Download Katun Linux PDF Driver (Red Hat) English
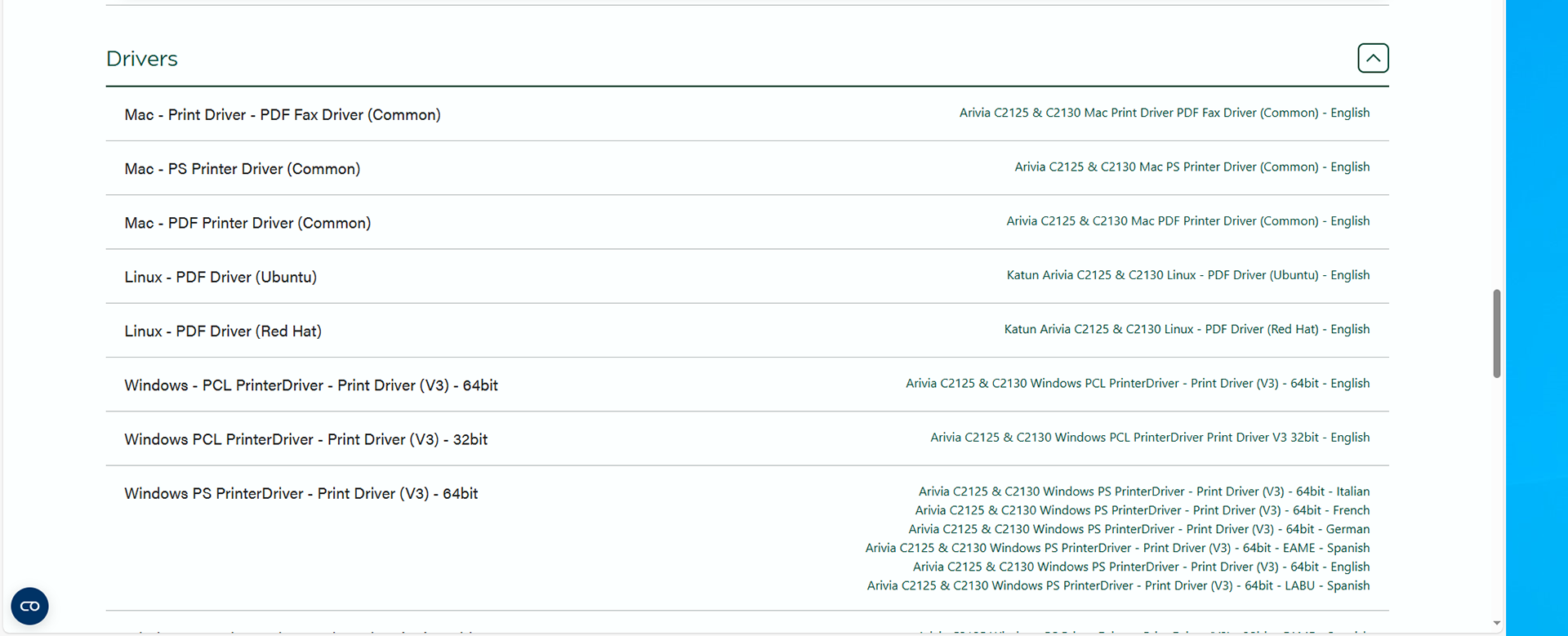The image size is (1568, 636). pos(1187,329)
